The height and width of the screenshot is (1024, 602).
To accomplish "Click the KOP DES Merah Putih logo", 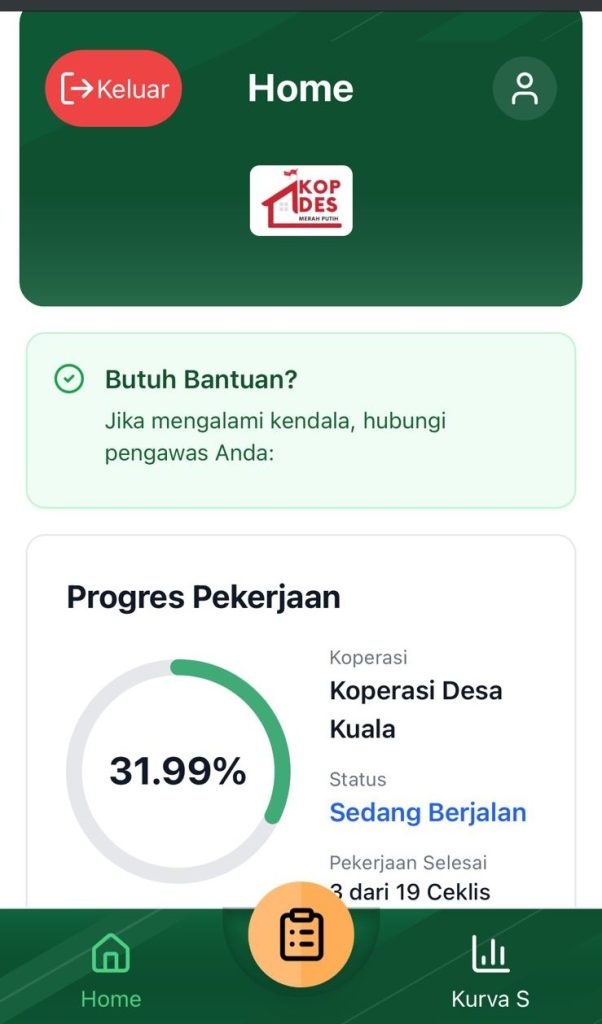I will pyautogui.click(x=301, y=200).
